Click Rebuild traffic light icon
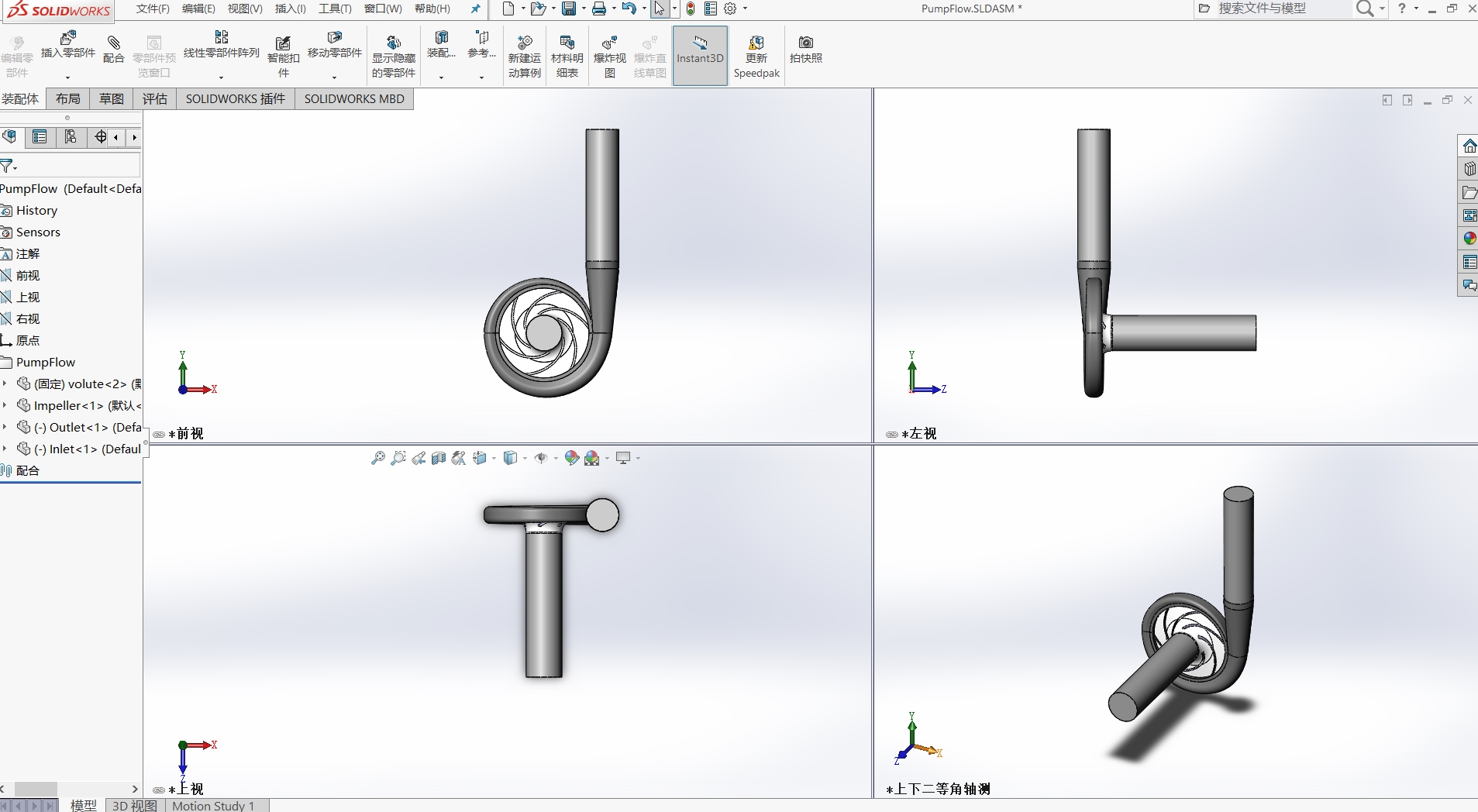The height and width of the screenshot is (812, 1478). pos(691,9)
